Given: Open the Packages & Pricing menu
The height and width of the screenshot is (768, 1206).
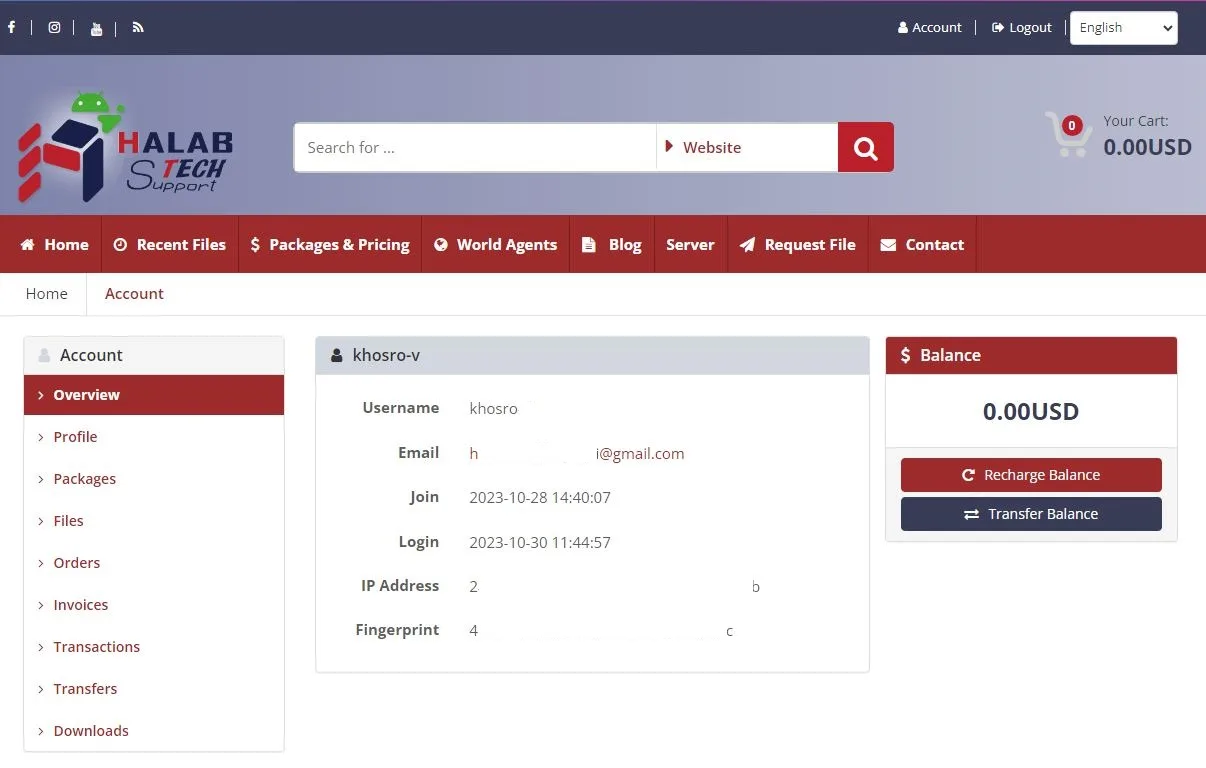Looking at the screenshot, I should click(x=330, y=245).
